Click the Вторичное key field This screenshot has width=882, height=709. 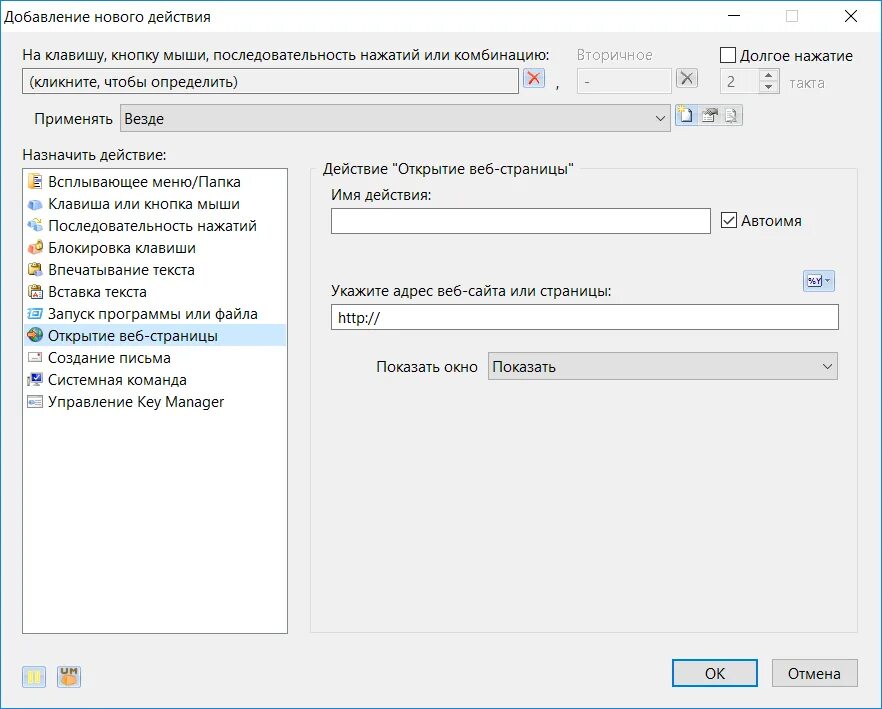[x=624, y=82]
